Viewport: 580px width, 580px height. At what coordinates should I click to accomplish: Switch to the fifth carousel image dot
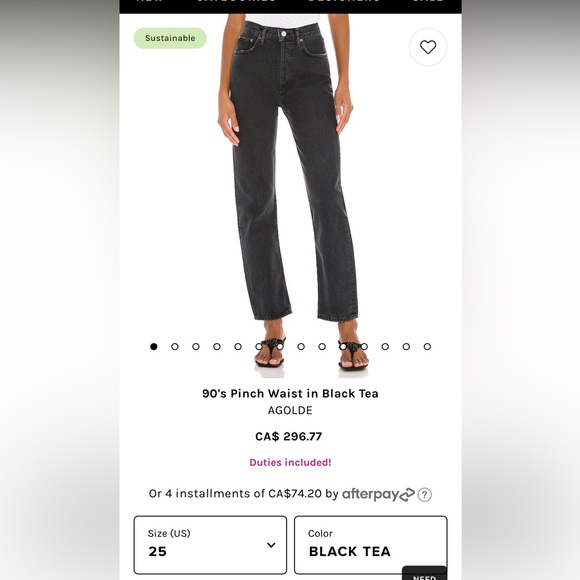(238, 347)
